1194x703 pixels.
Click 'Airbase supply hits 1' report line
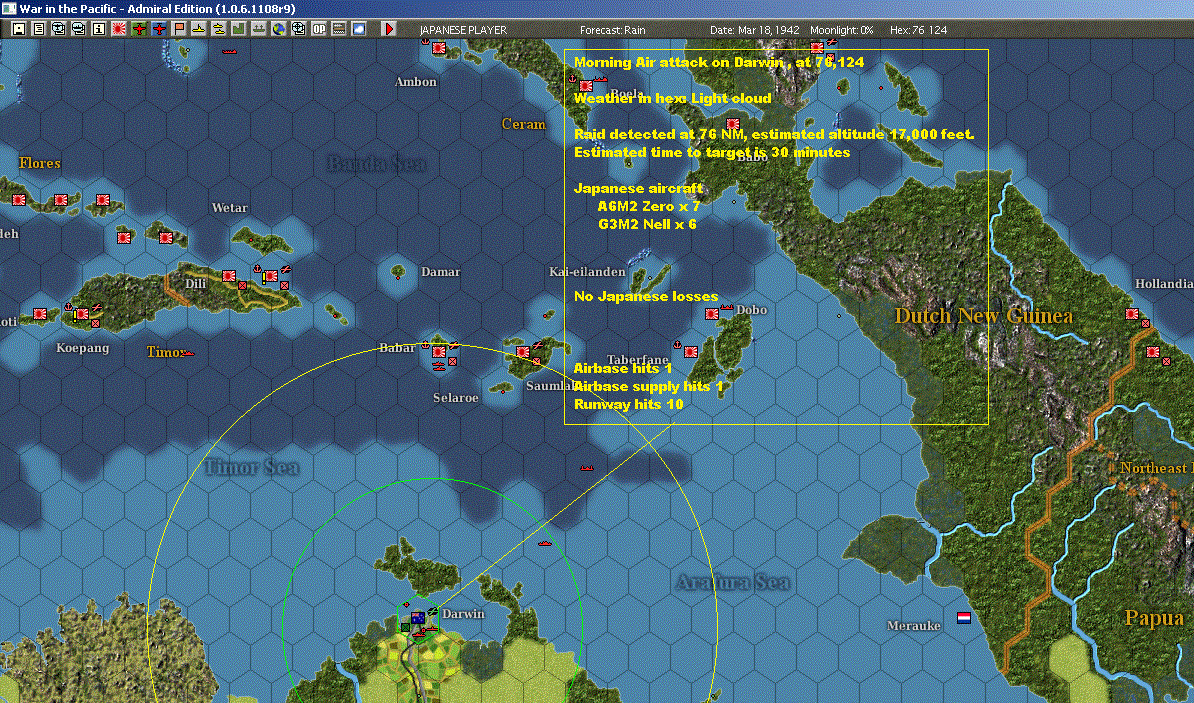[648, 386]
